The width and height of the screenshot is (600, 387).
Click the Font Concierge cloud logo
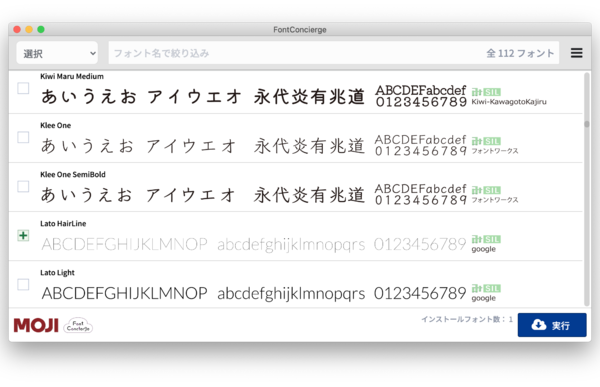[x=78, y=325]
